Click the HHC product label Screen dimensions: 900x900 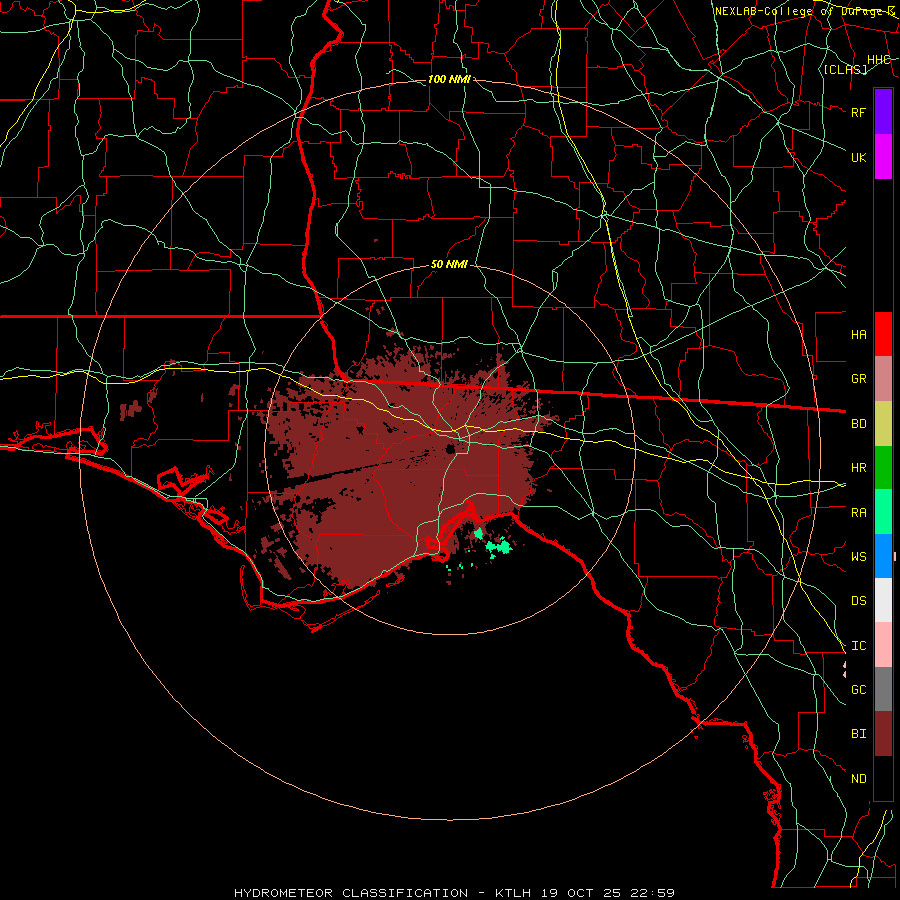pyautogui.click(x=879, y=60)
